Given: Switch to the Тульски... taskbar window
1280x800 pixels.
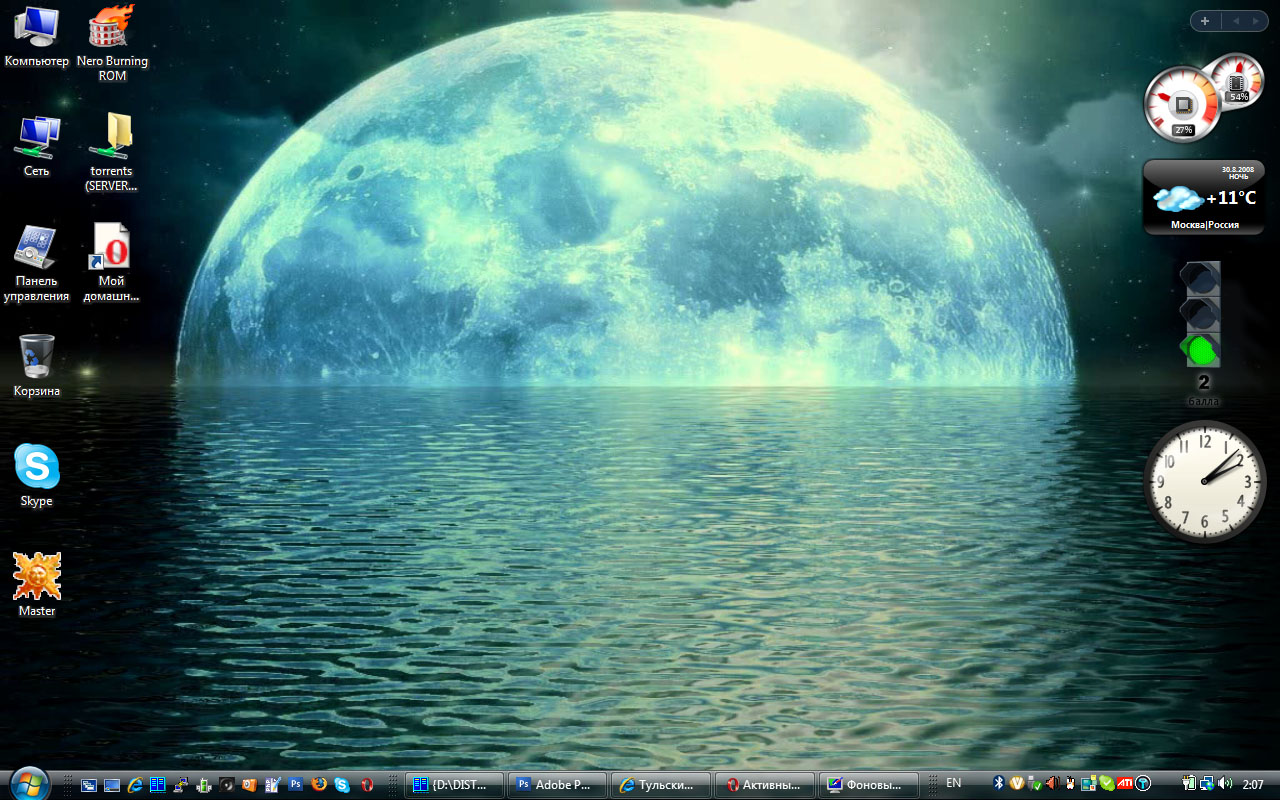Looking at the screenshot, I should click(661, 785).
